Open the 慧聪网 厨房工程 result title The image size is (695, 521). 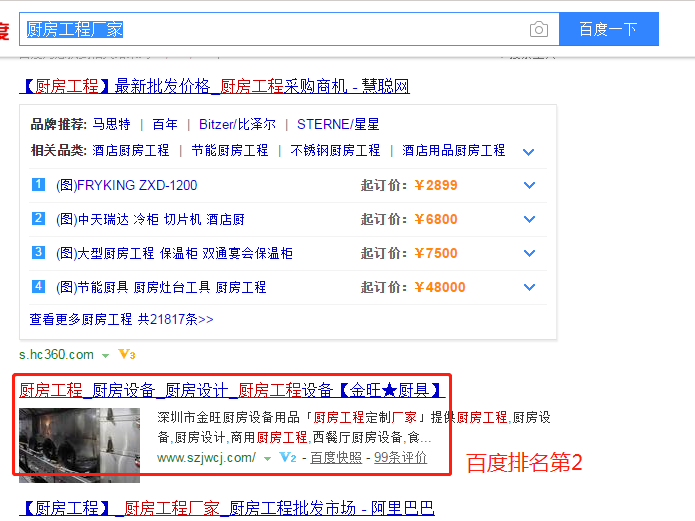coord(214,86)
